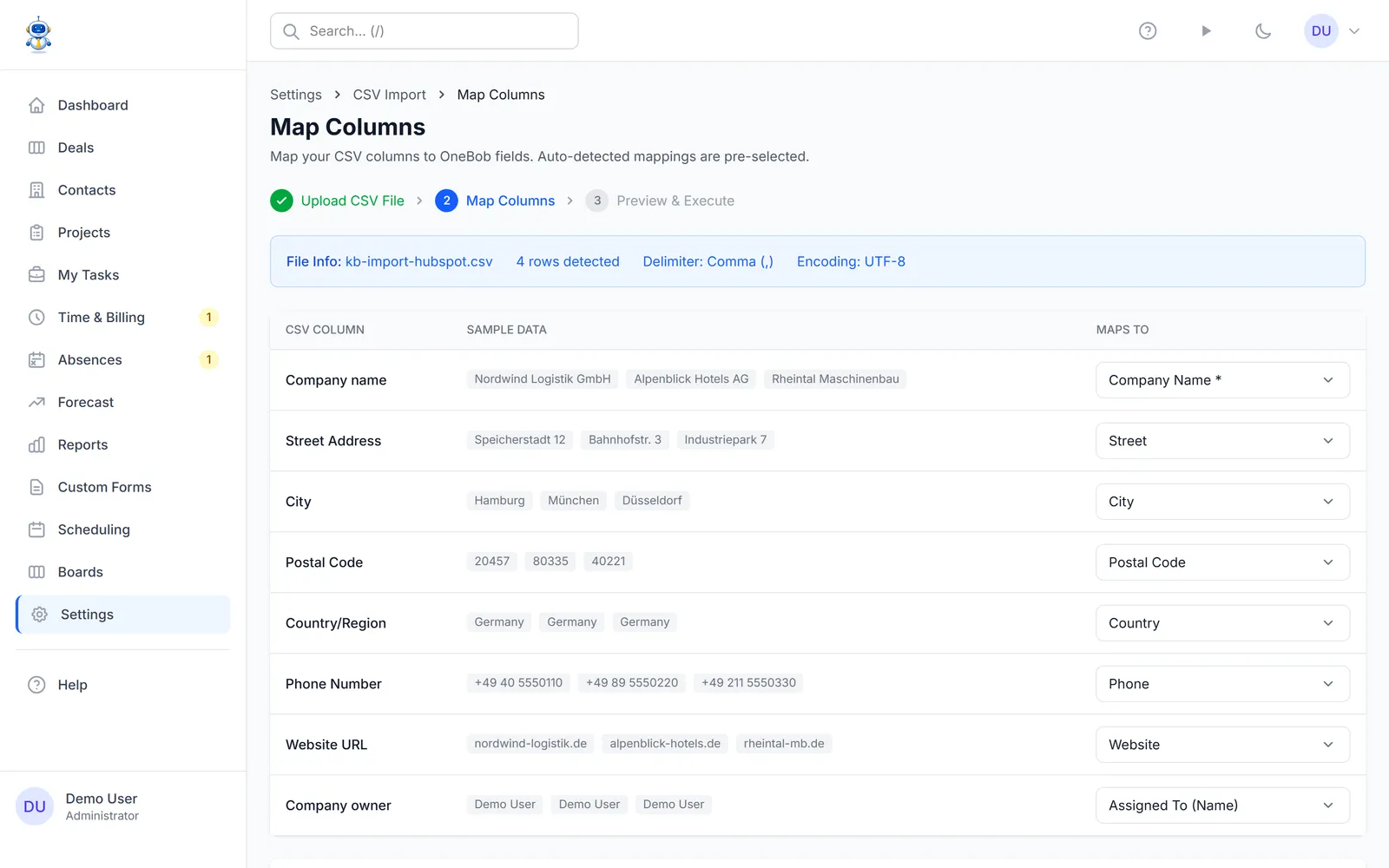Toggle dark mode with the moon icon
Screen dimensions: 1389x868
[x=1263, y=31]
